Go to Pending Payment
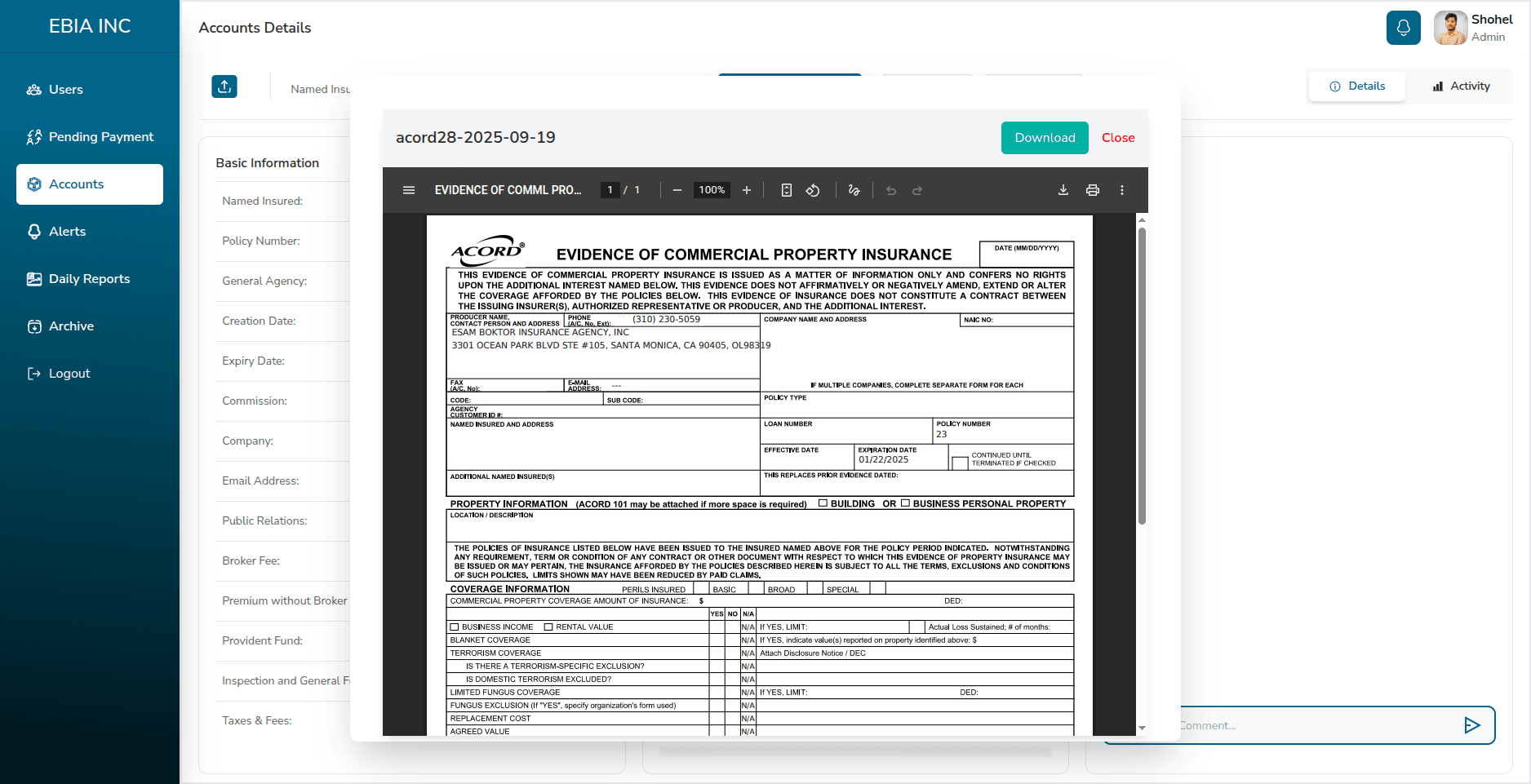1531x784 pixels. click(x=90, y=137)
